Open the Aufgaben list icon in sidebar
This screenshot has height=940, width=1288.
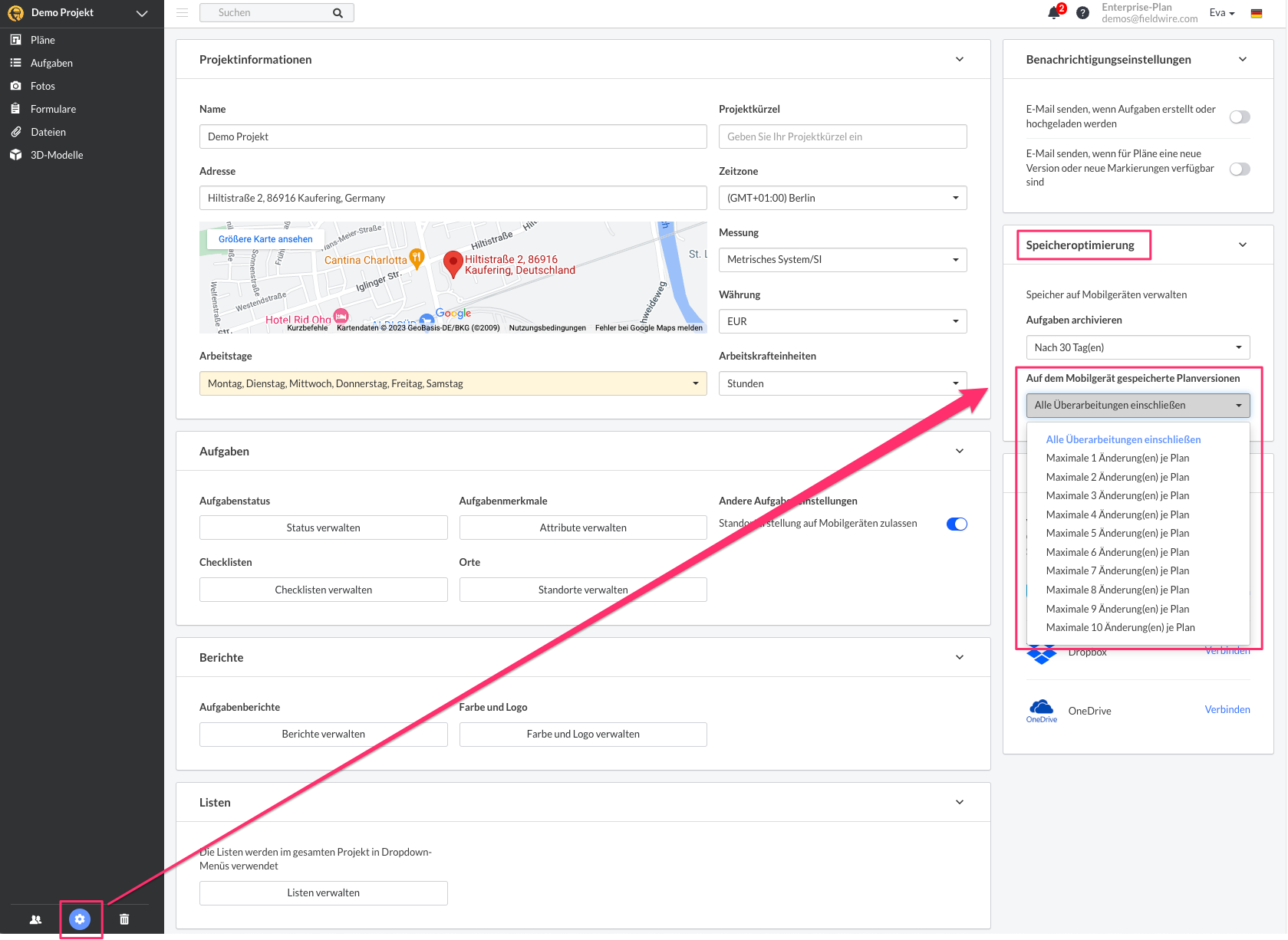15,63
